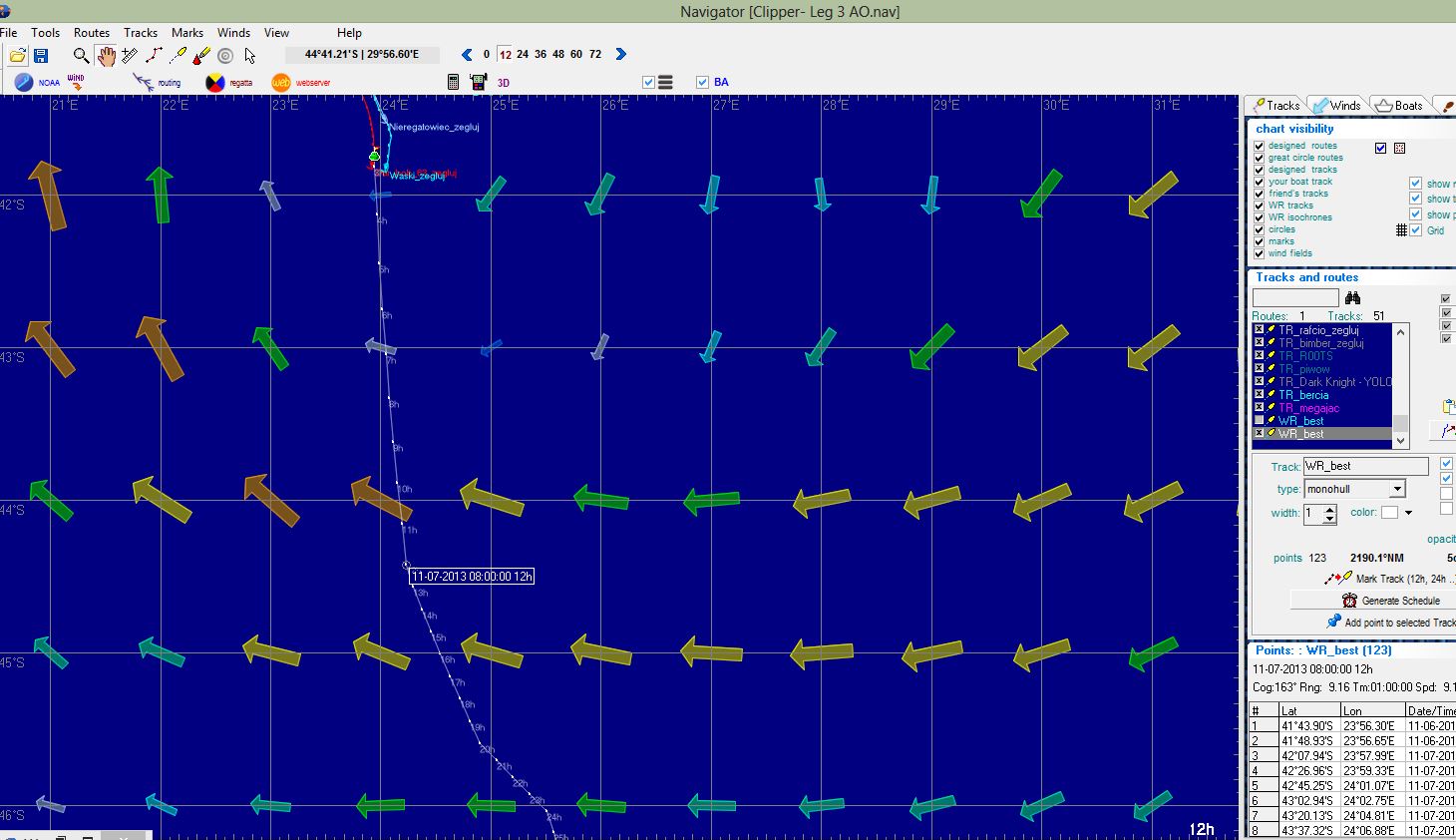Click the striped list icon in toolbar
Screen dimensions: 1456x840
665,82
